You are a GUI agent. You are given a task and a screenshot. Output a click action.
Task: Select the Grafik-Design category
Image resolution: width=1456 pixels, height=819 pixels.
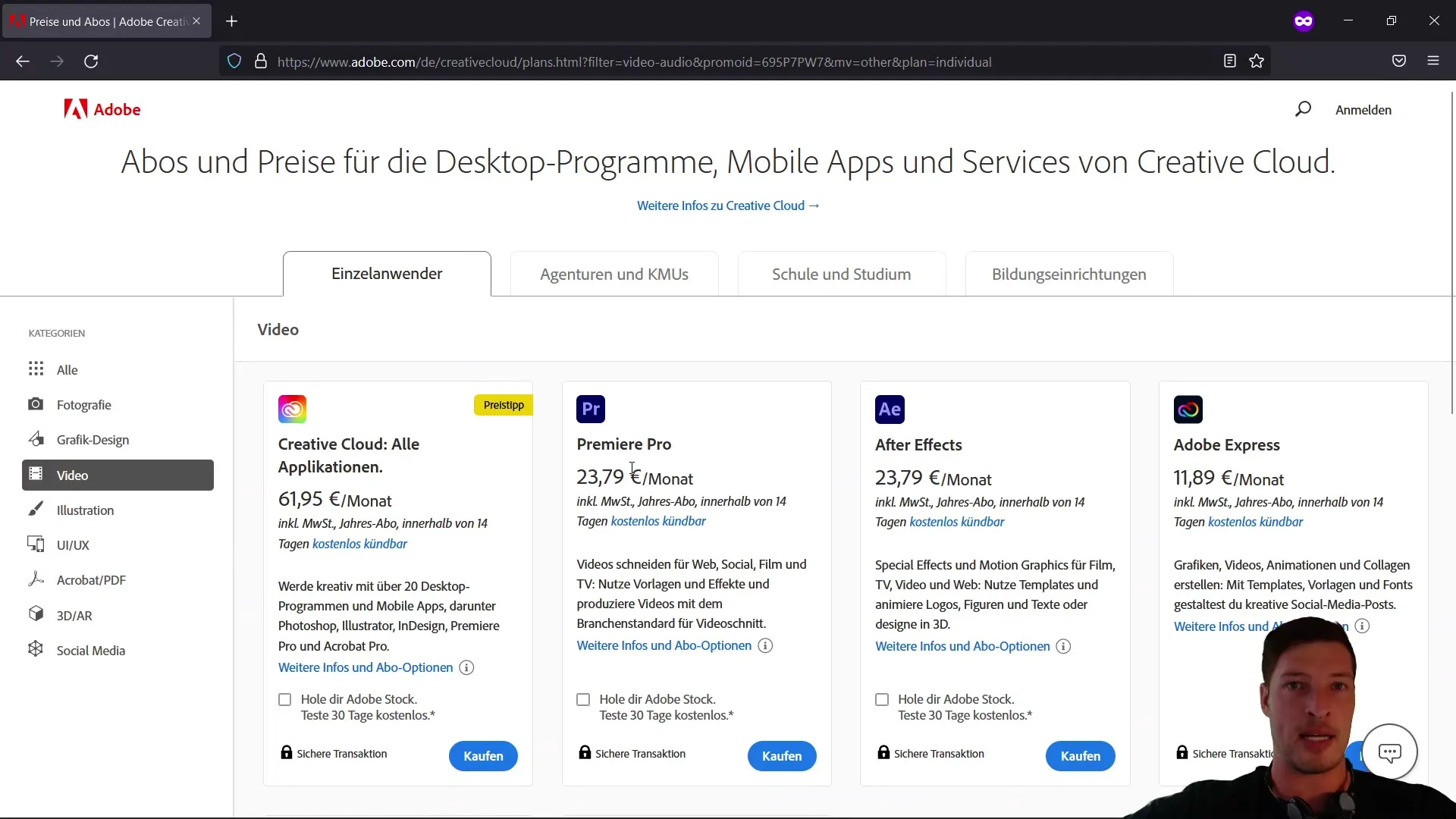point(118,440)
